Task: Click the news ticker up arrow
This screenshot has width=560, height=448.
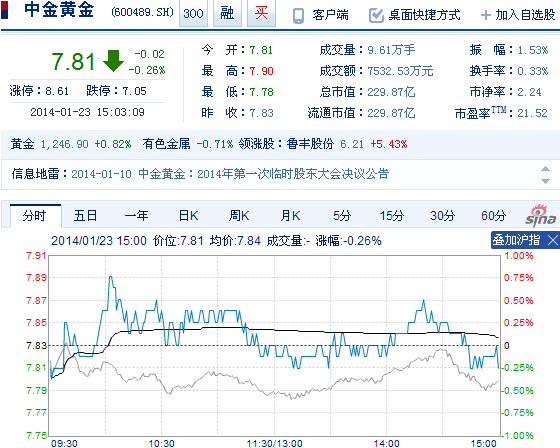Action: [x=545, y=169]
